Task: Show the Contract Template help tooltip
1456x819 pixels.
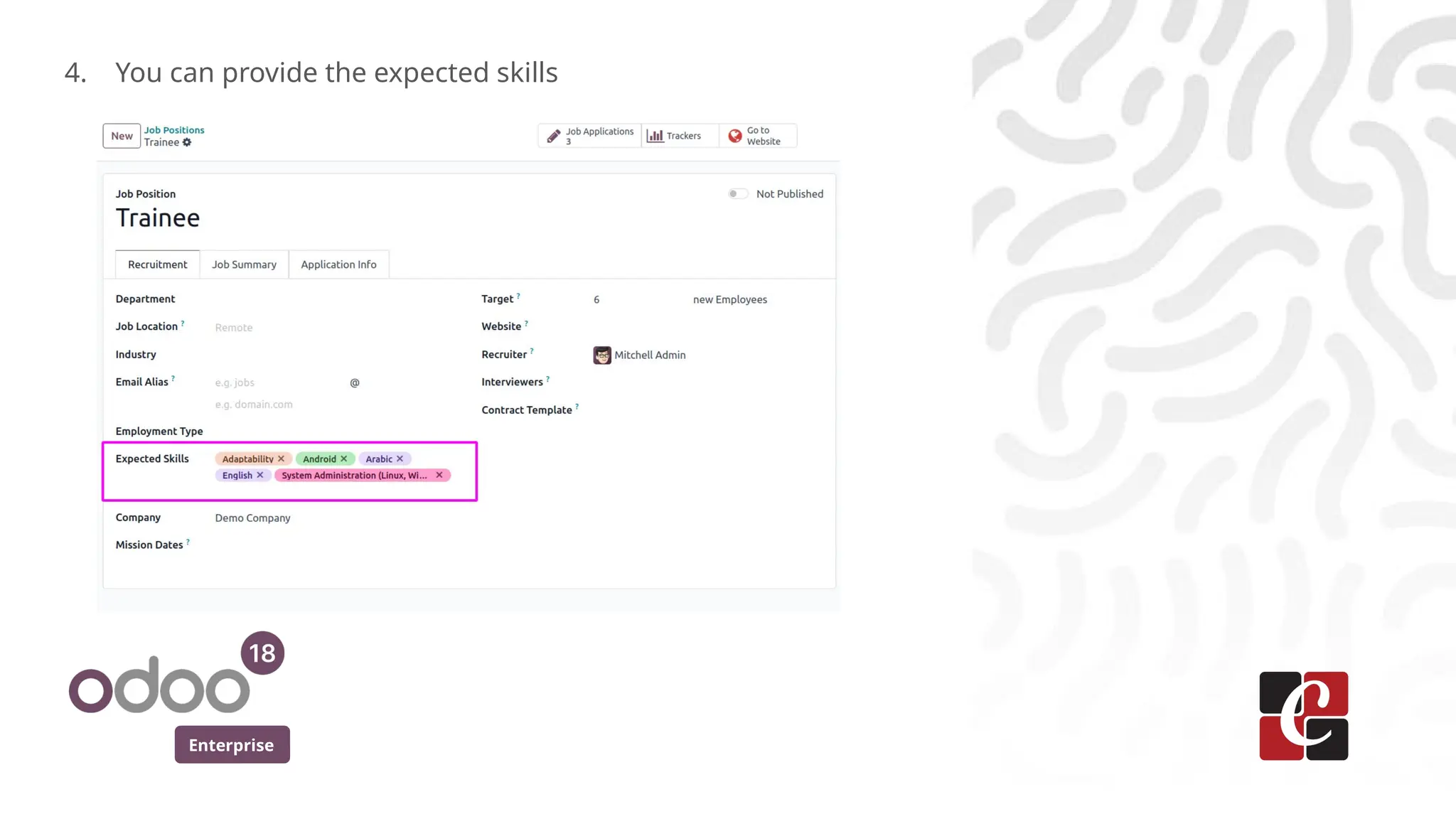Action: coord(577,406)
